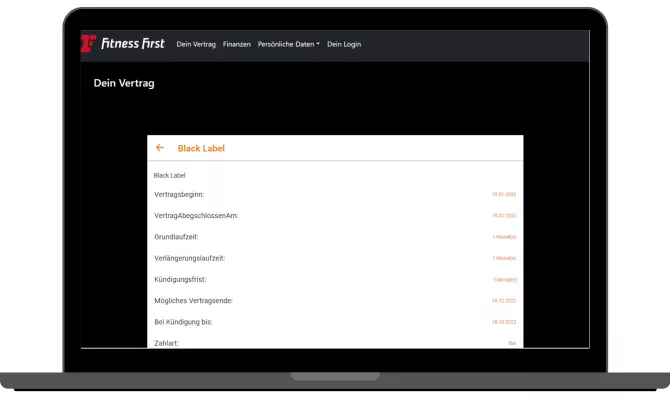This screenshot has height=400, width=670.
Task: Click the Zahlart payment method value
Action: click(511, 343)
